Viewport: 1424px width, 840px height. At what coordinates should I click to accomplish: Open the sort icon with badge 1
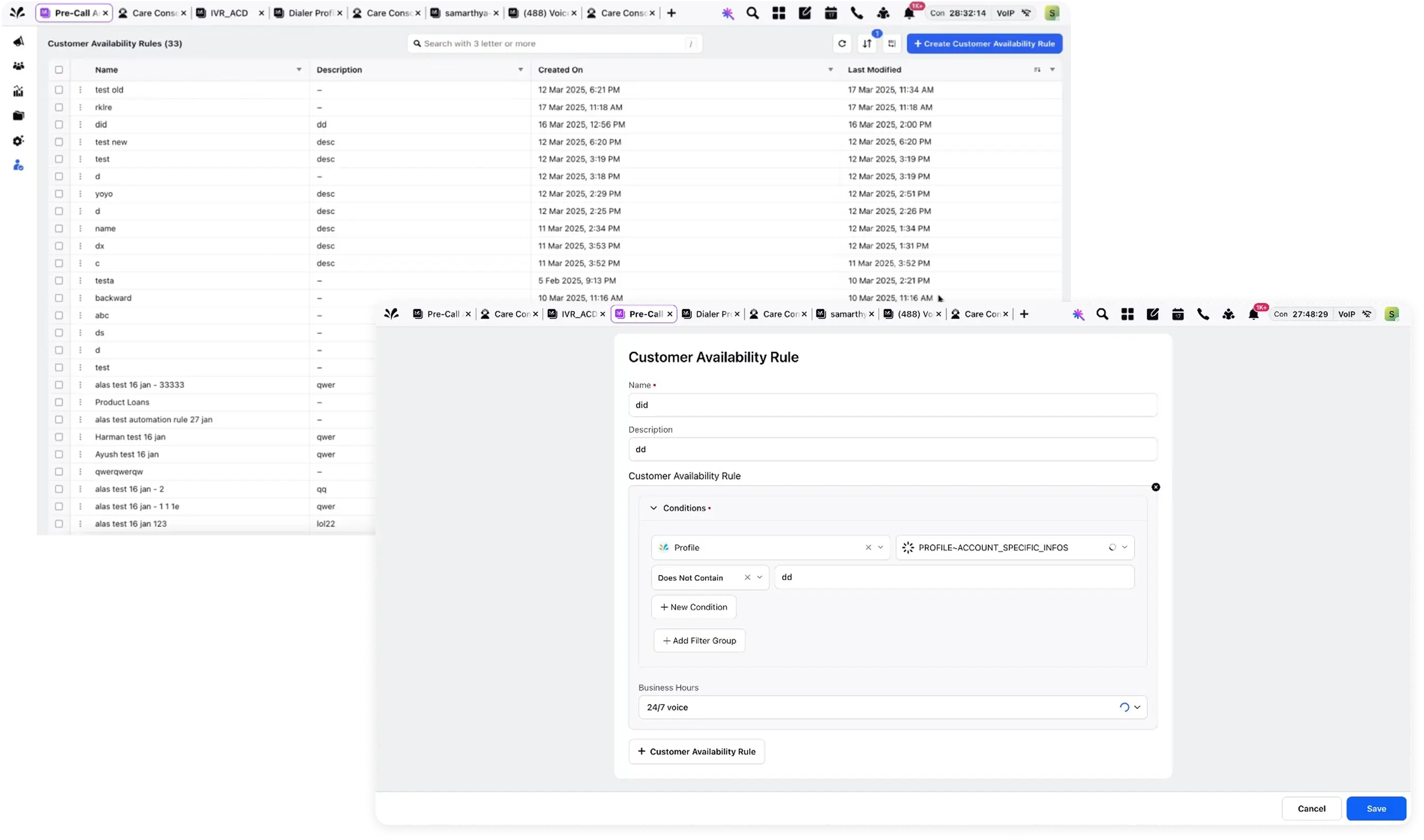tap(867, 44)
